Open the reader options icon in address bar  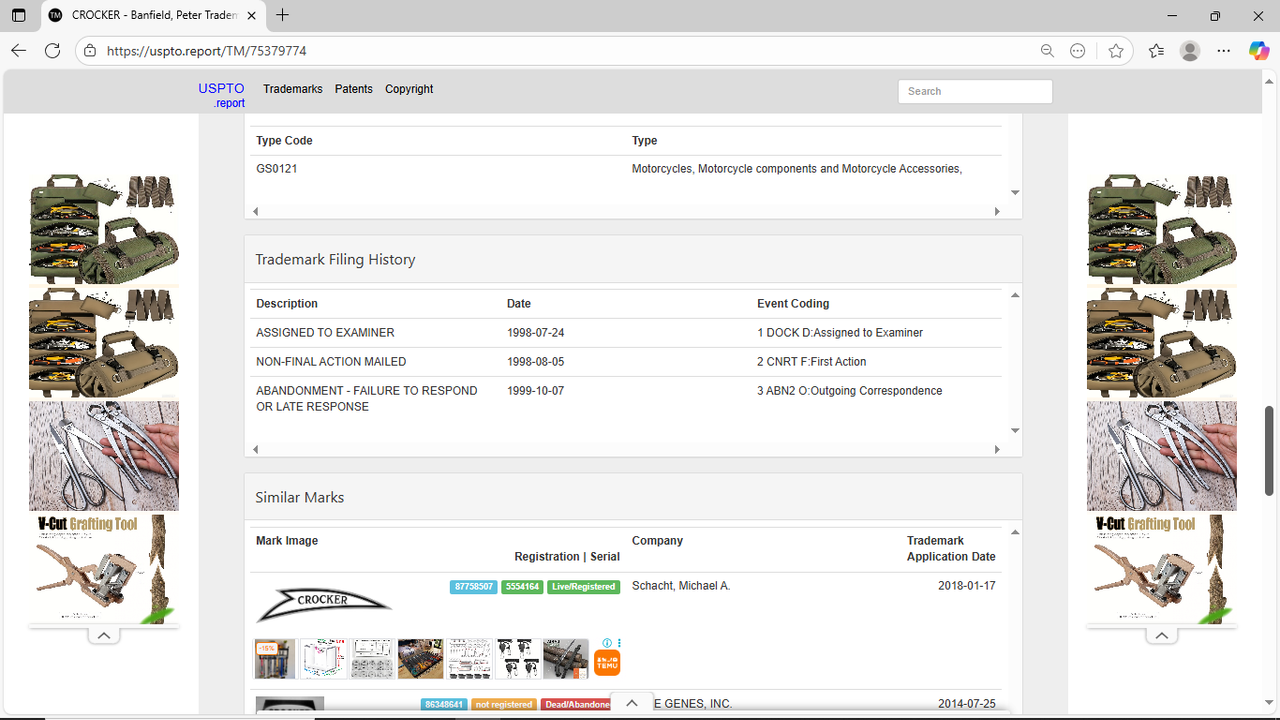1077,51
